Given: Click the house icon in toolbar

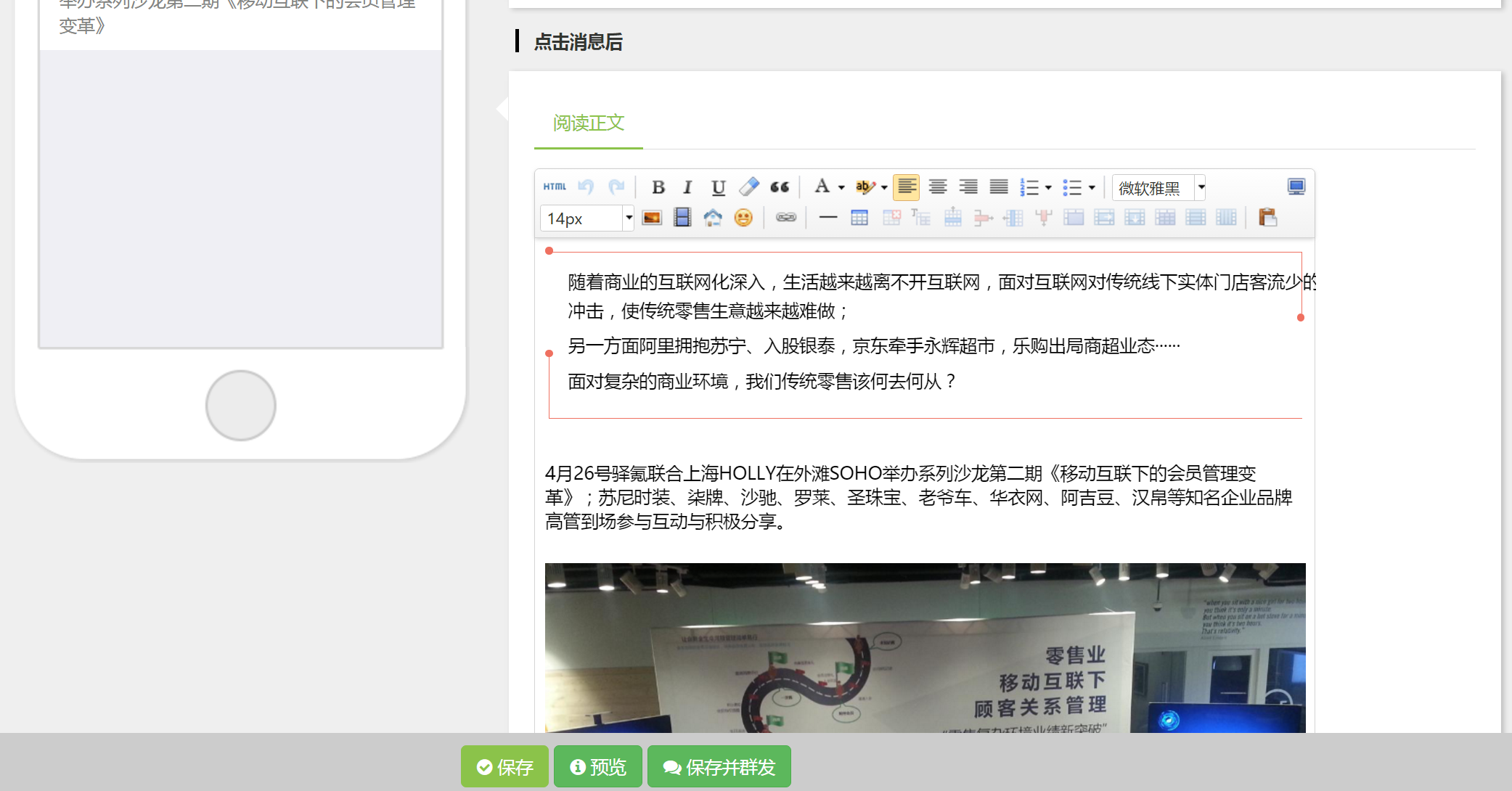Looking at the screenshot, I should 713,218.
